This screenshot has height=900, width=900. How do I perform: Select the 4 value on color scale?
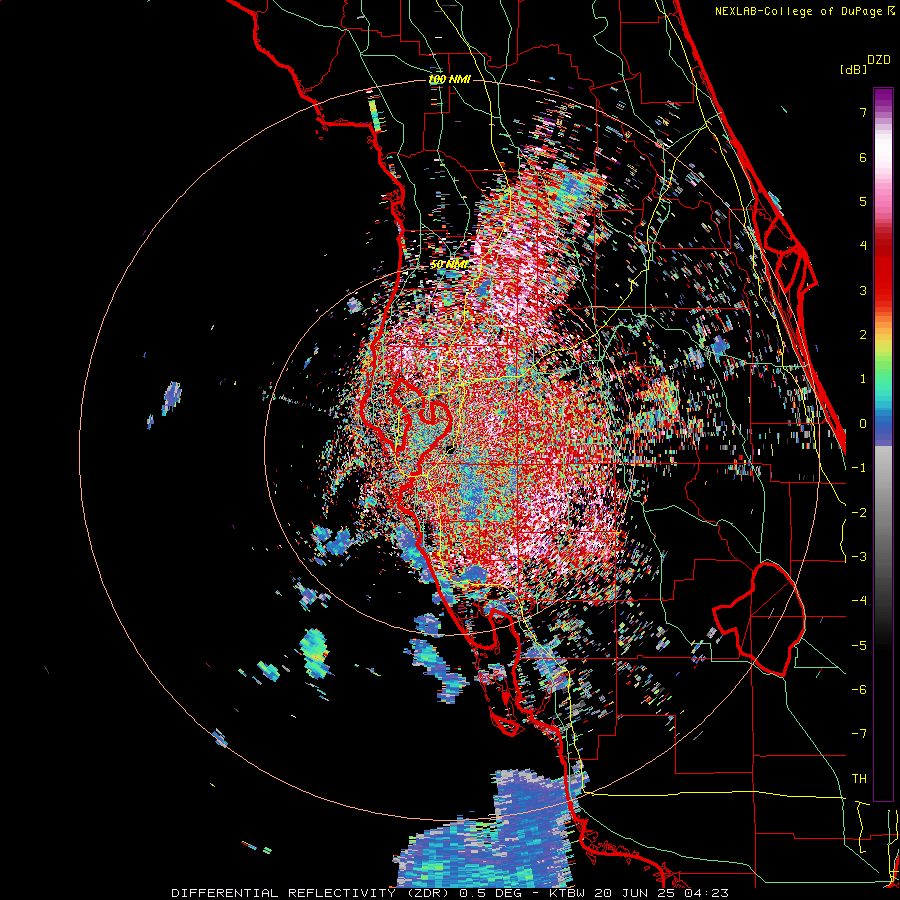(863, 246)
